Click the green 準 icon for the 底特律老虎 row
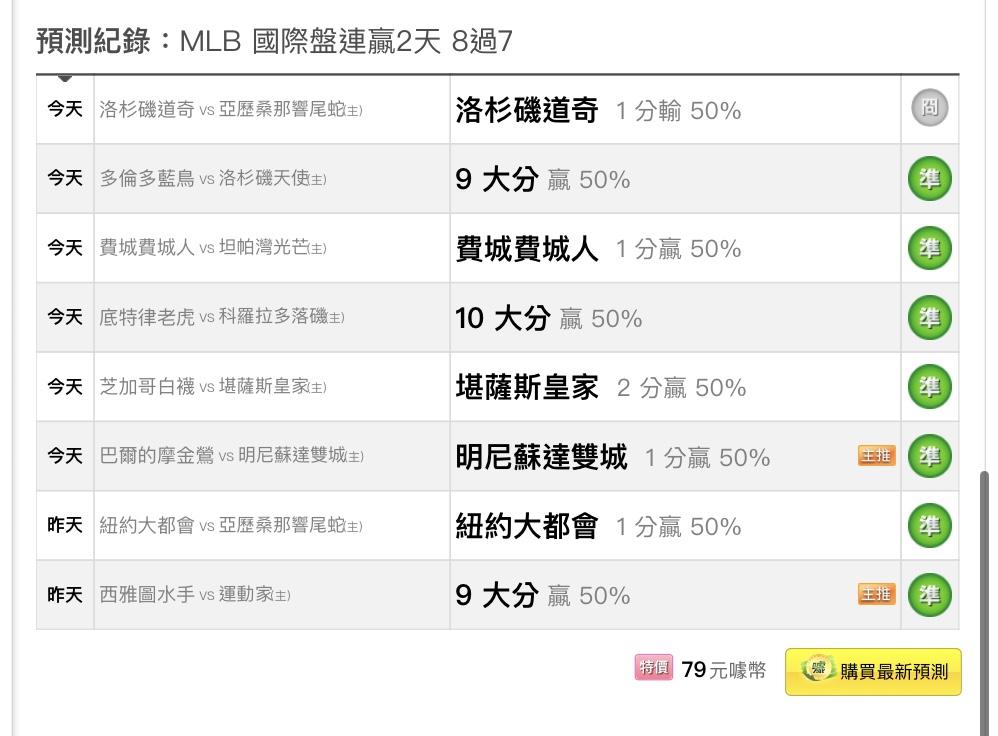This screenshot has width=998, height=736. coord(929,318)
